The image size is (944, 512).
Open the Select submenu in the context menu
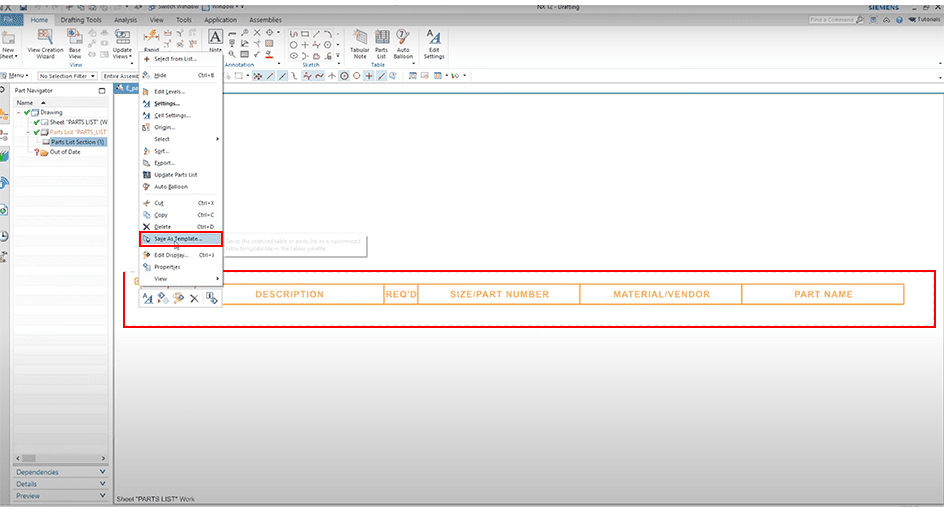(181, 139)
